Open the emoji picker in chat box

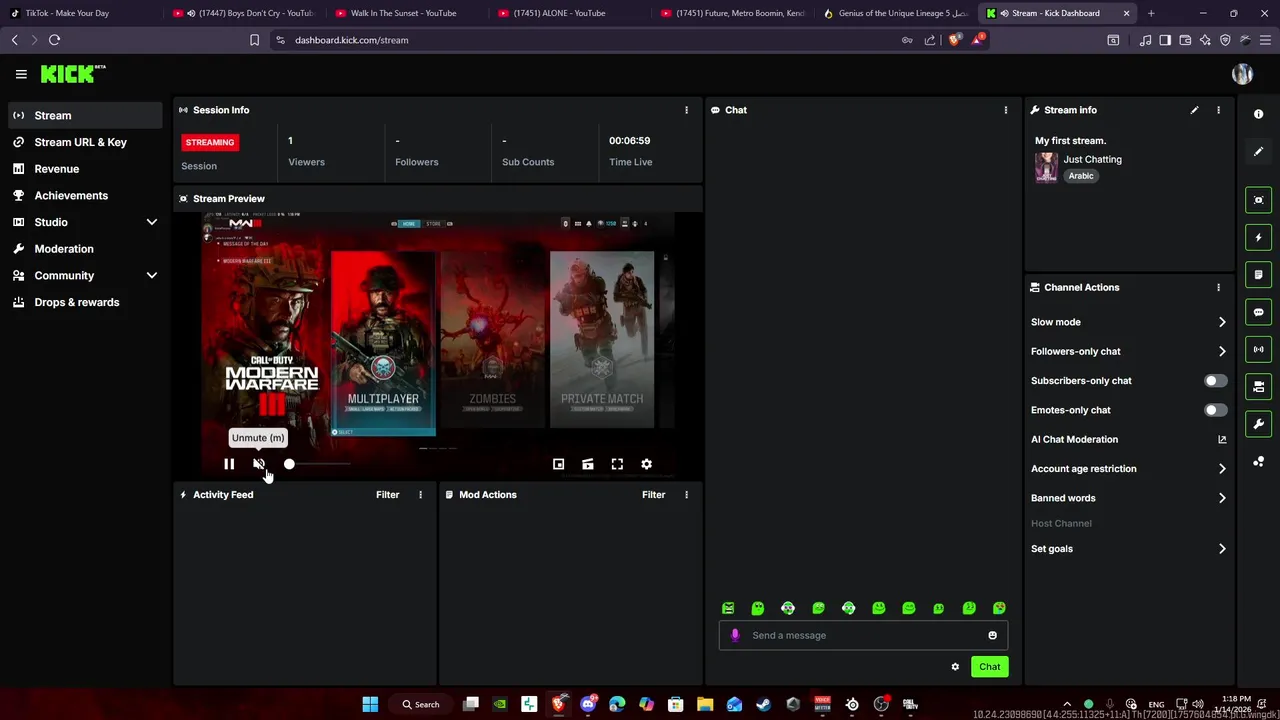tap(992, 635)
